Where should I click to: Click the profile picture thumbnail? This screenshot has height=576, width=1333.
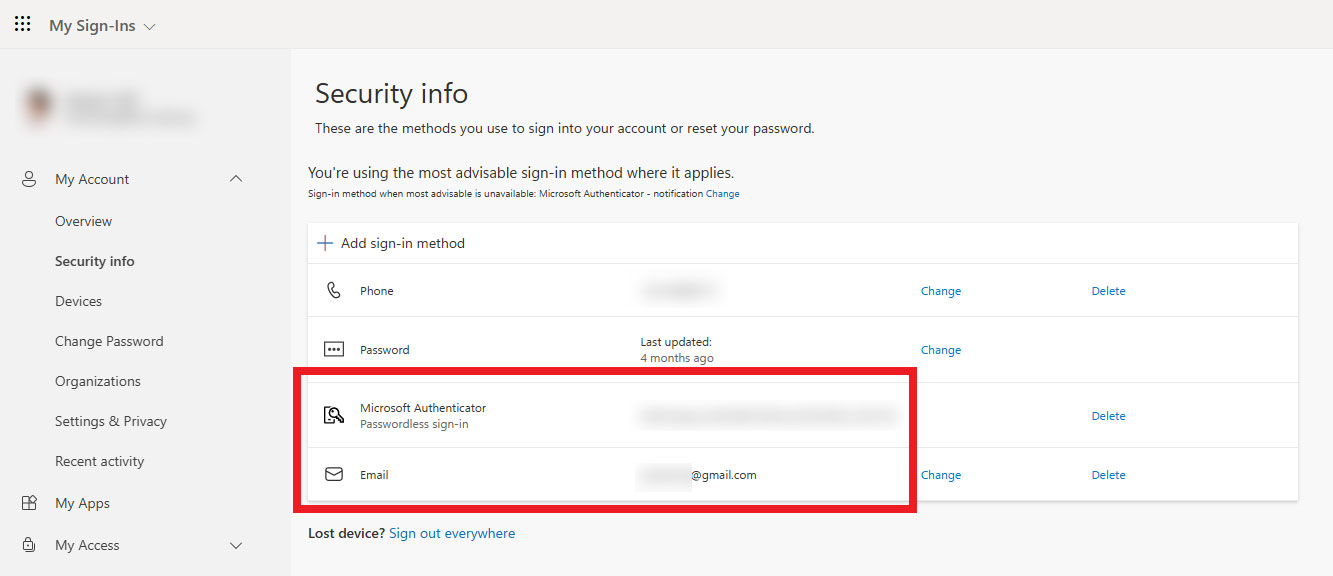click(x=36, y=105)
